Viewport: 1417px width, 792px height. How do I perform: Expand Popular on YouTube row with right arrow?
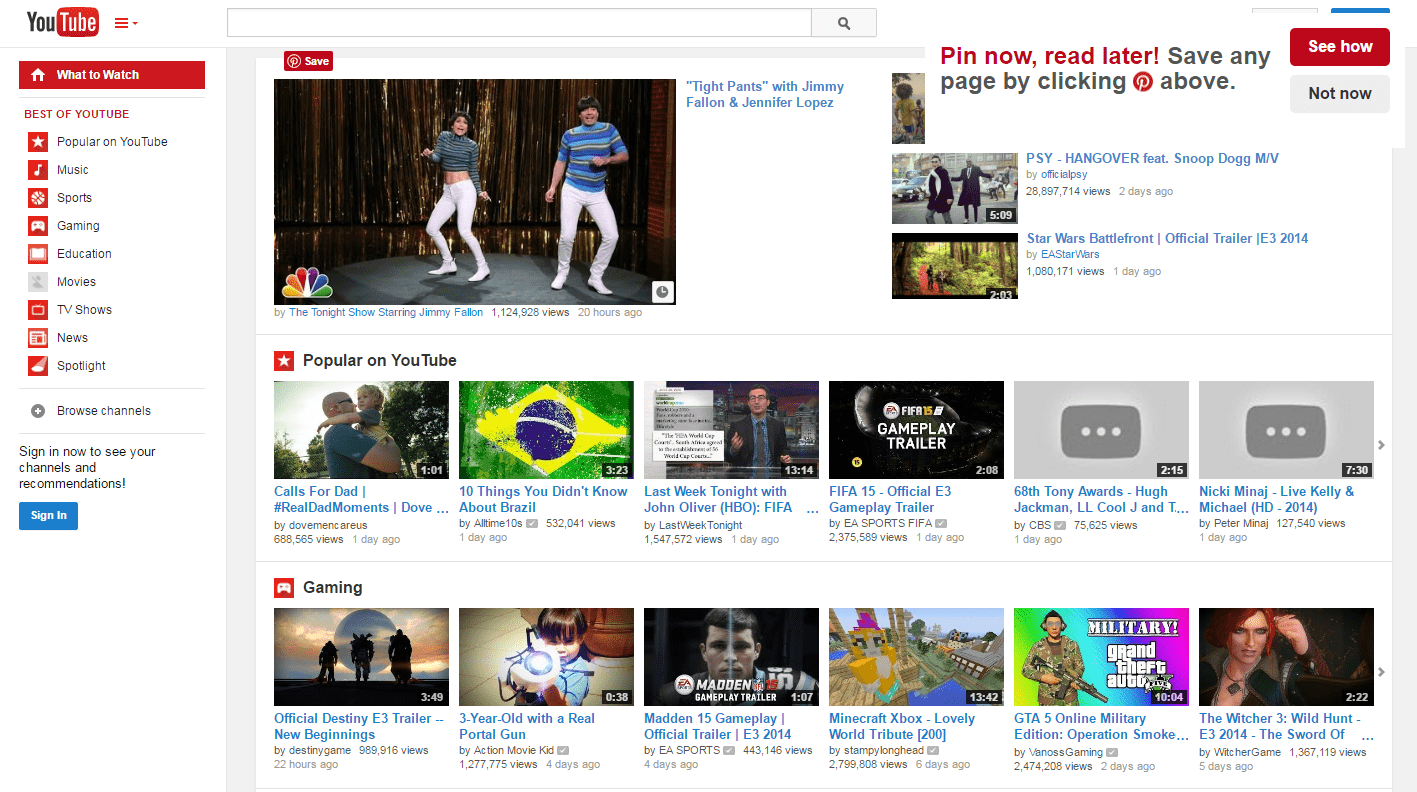tap(1382, 445)
